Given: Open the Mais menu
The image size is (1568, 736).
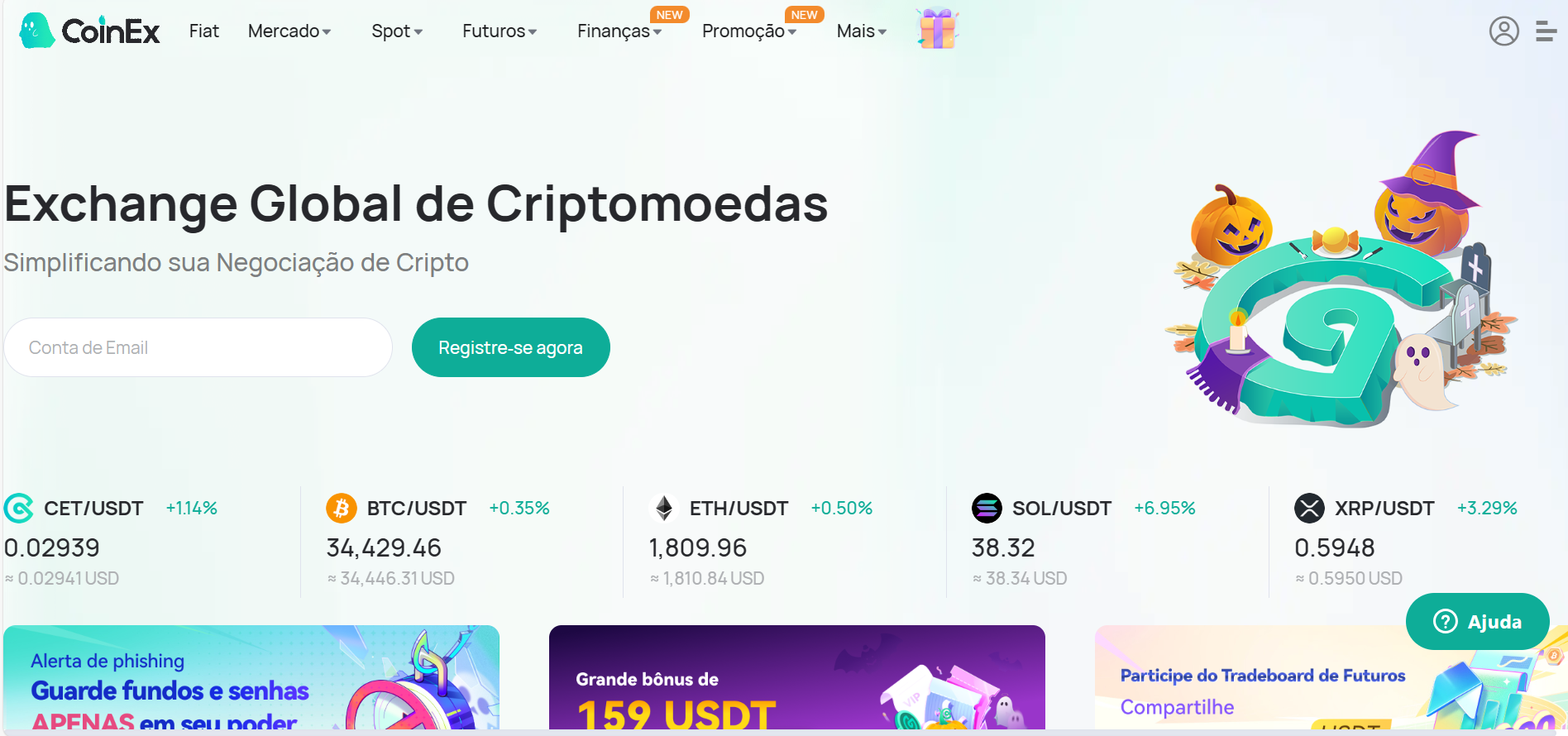Looking at the screenshot, I should pos(862,31).
